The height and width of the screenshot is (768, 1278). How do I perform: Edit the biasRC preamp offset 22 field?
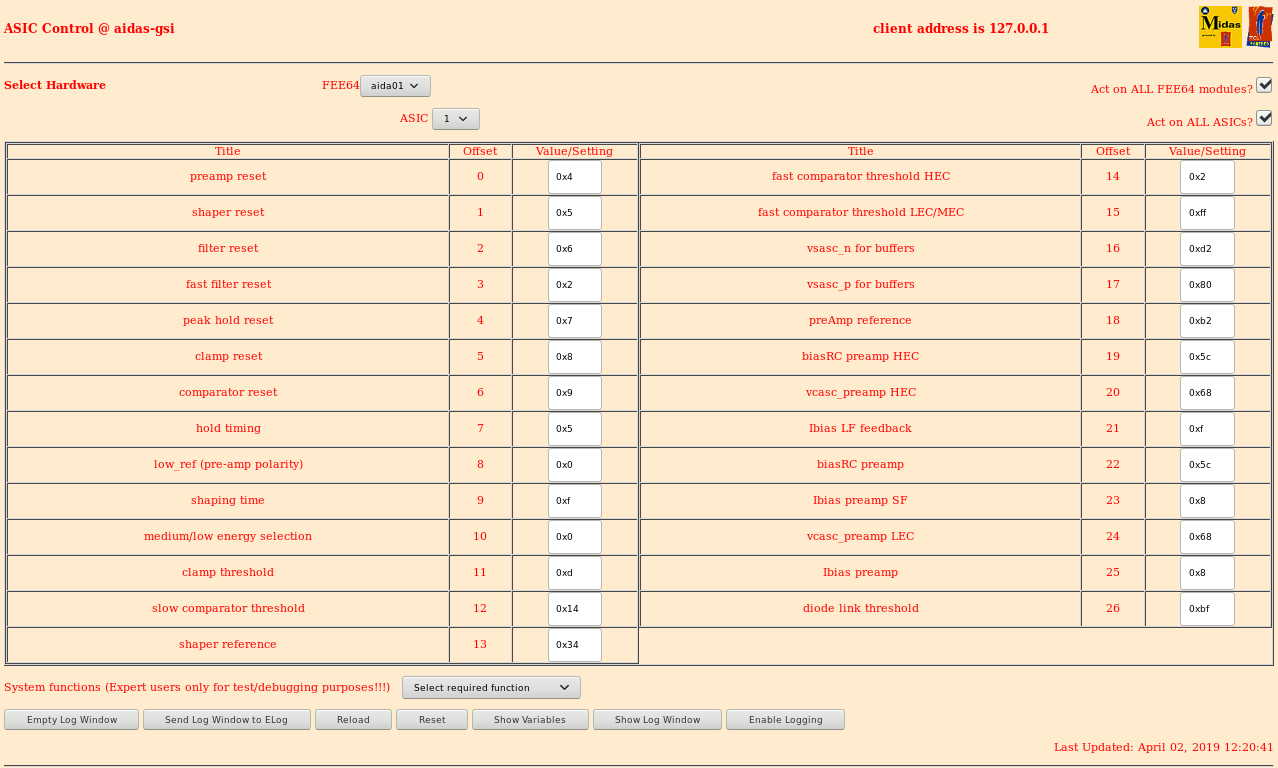click(1207, 465)
